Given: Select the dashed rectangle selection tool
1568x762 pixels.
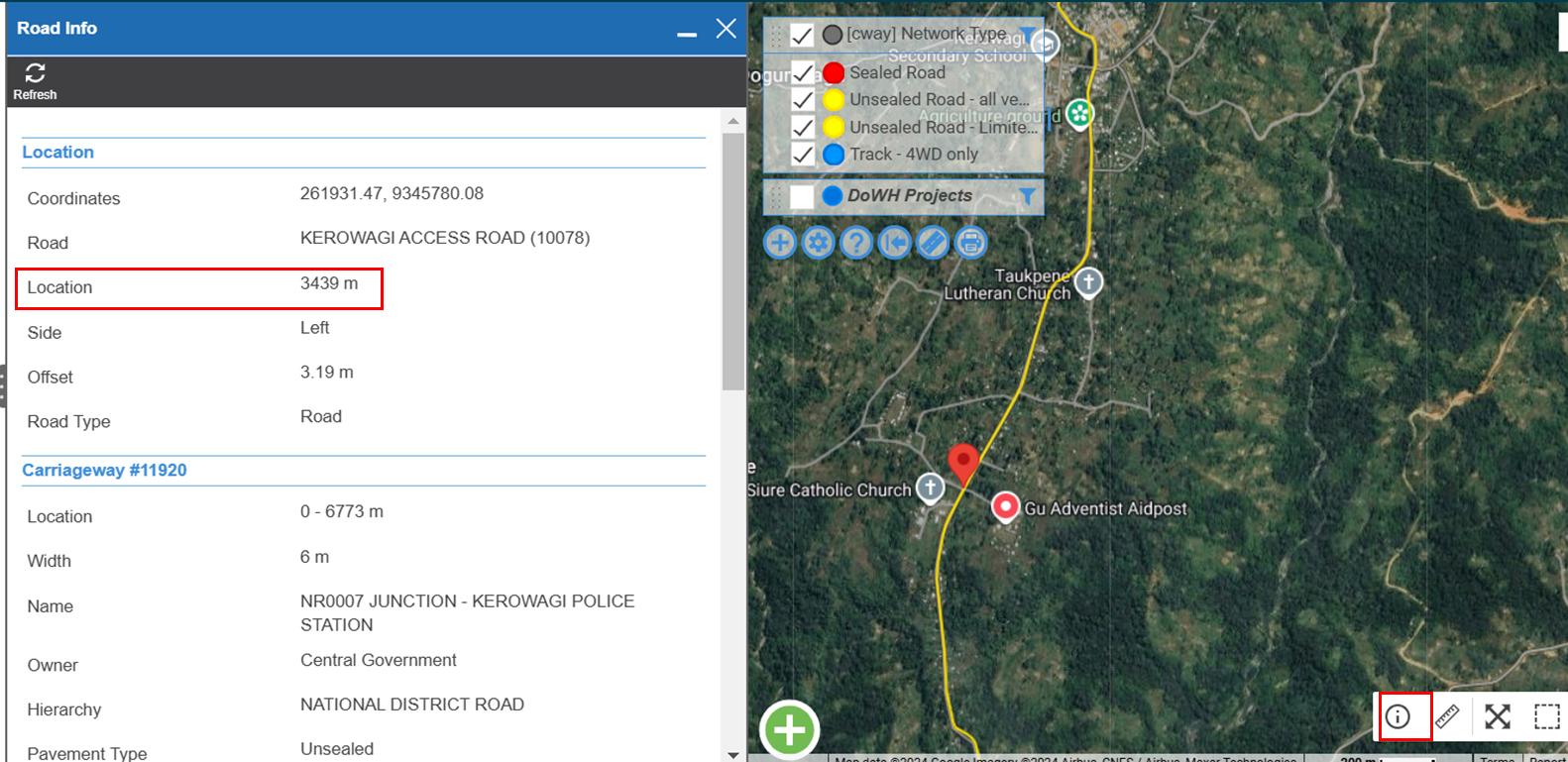Looking at the screenshot, I should click(1546, 716).
